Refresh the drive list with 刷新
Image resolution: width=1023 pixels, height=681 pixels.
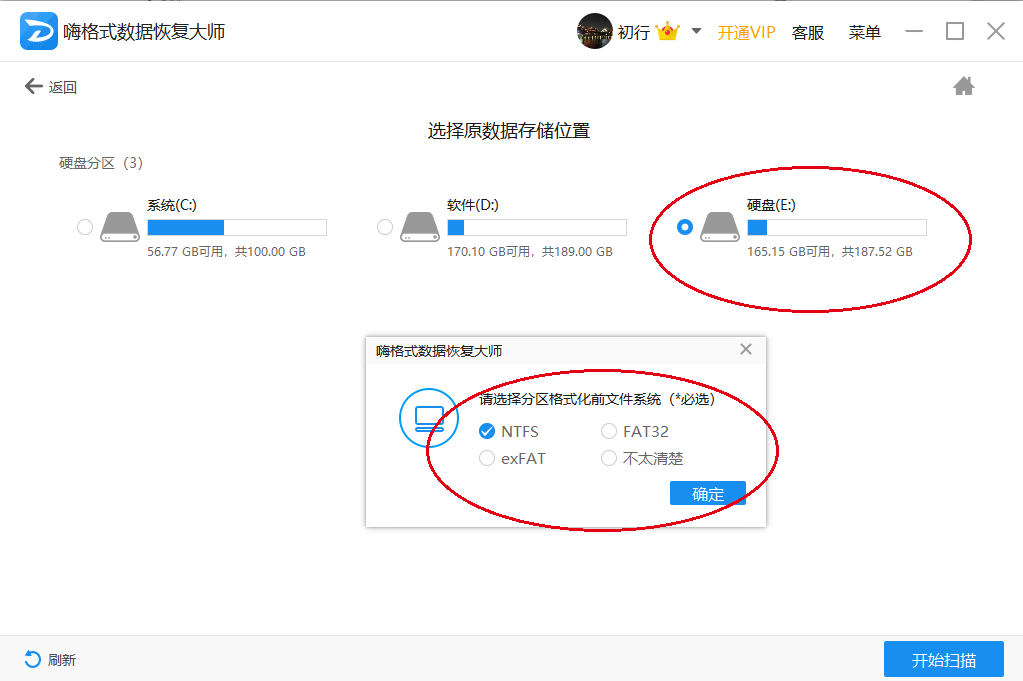(50, 659)
